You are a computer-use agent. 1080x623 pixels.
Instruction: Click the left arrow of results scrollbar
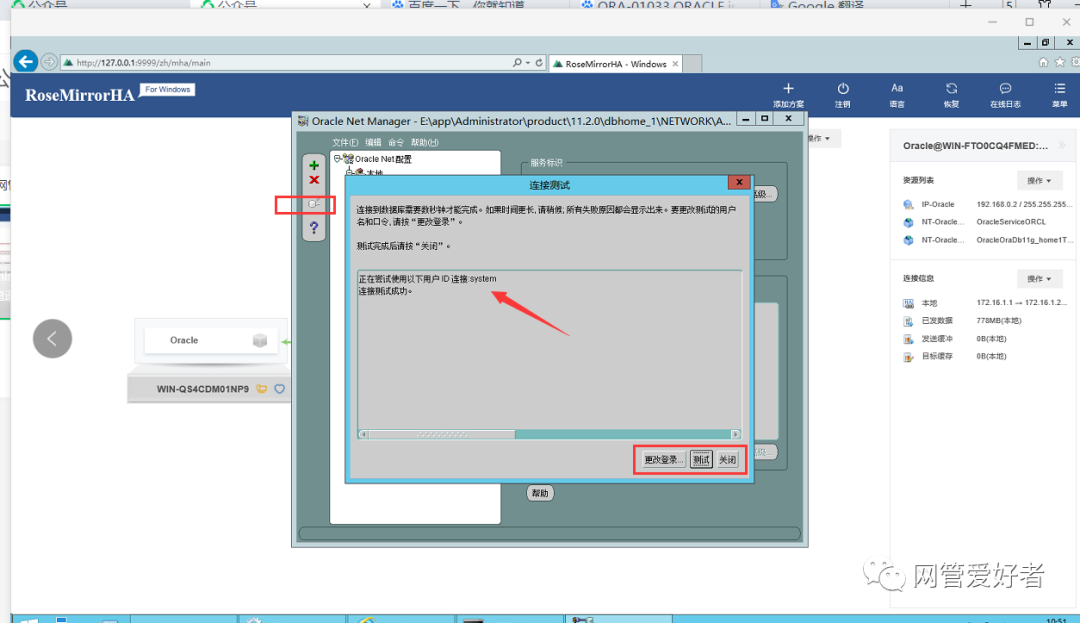coord(363,434)
